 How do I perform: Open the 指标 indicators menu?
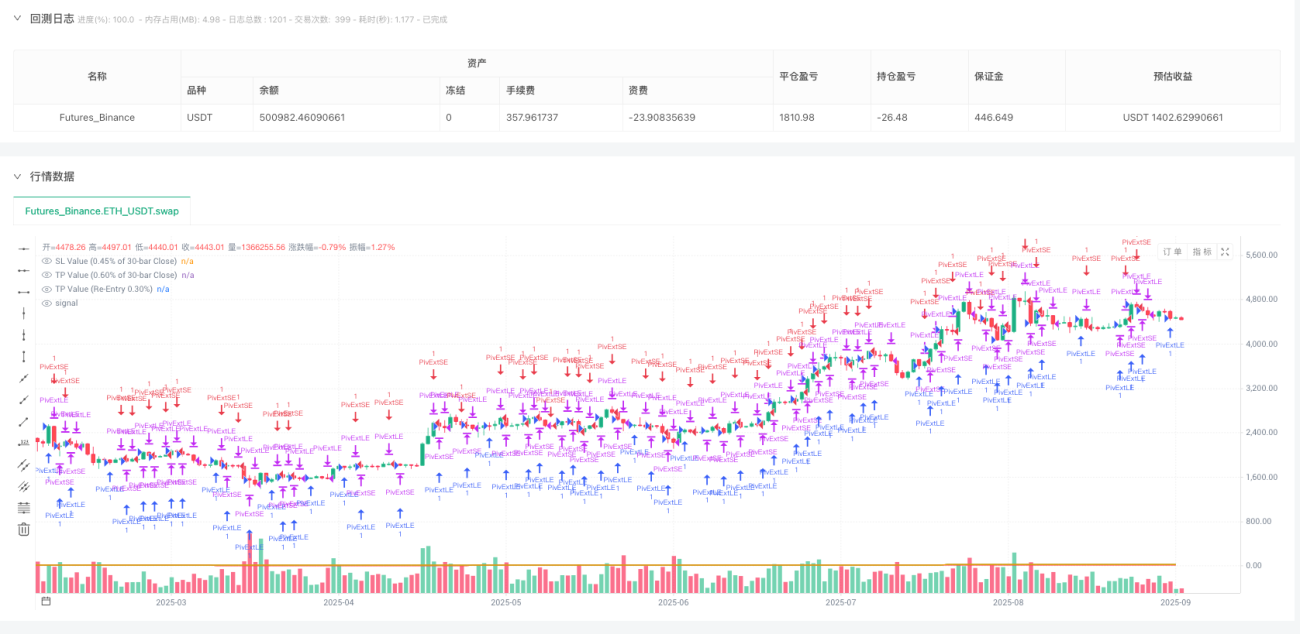(x=1203, y=252)
